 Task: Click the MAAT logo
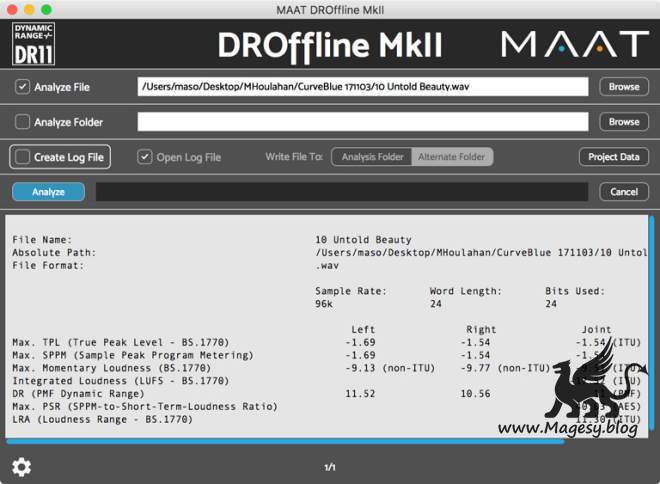[575, 44]
